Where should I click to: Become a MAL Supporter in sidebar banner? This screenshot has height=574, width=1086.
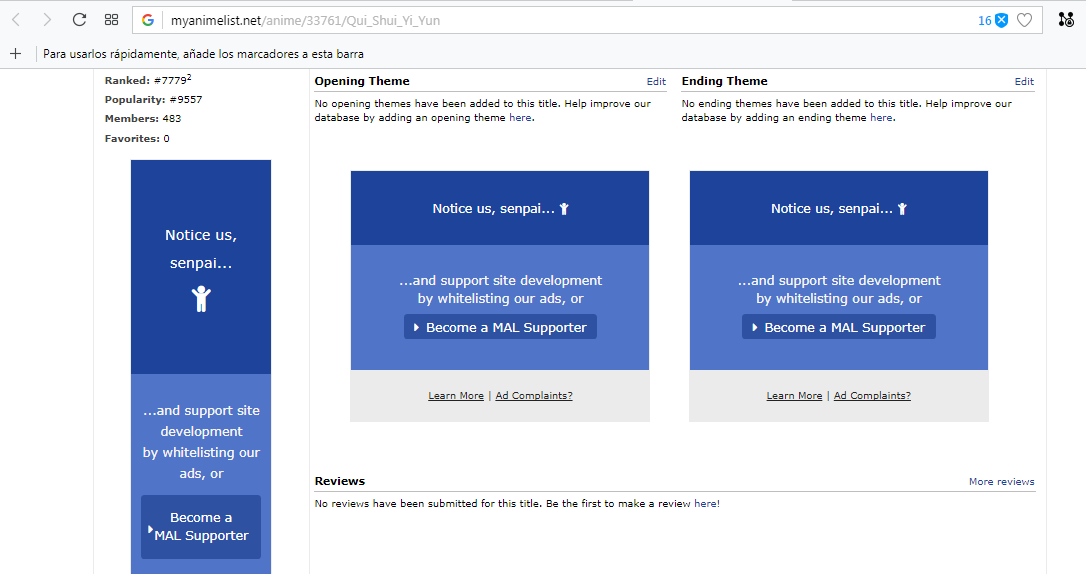(201, 527)
